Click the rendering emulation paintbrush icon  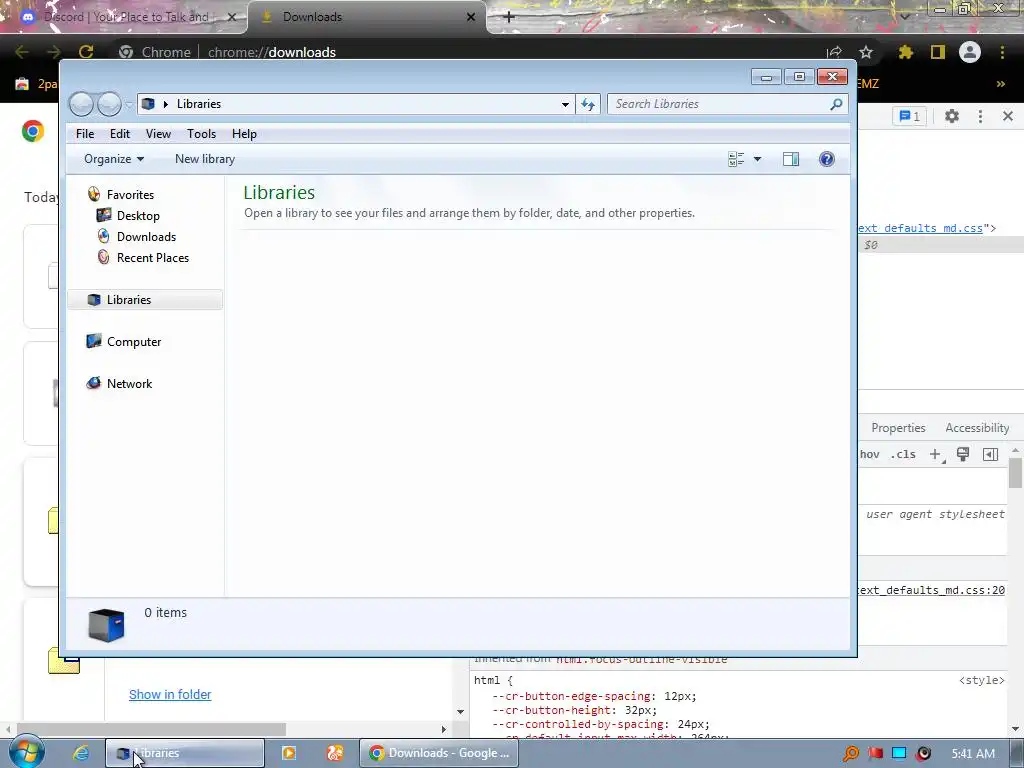(963, 455)
